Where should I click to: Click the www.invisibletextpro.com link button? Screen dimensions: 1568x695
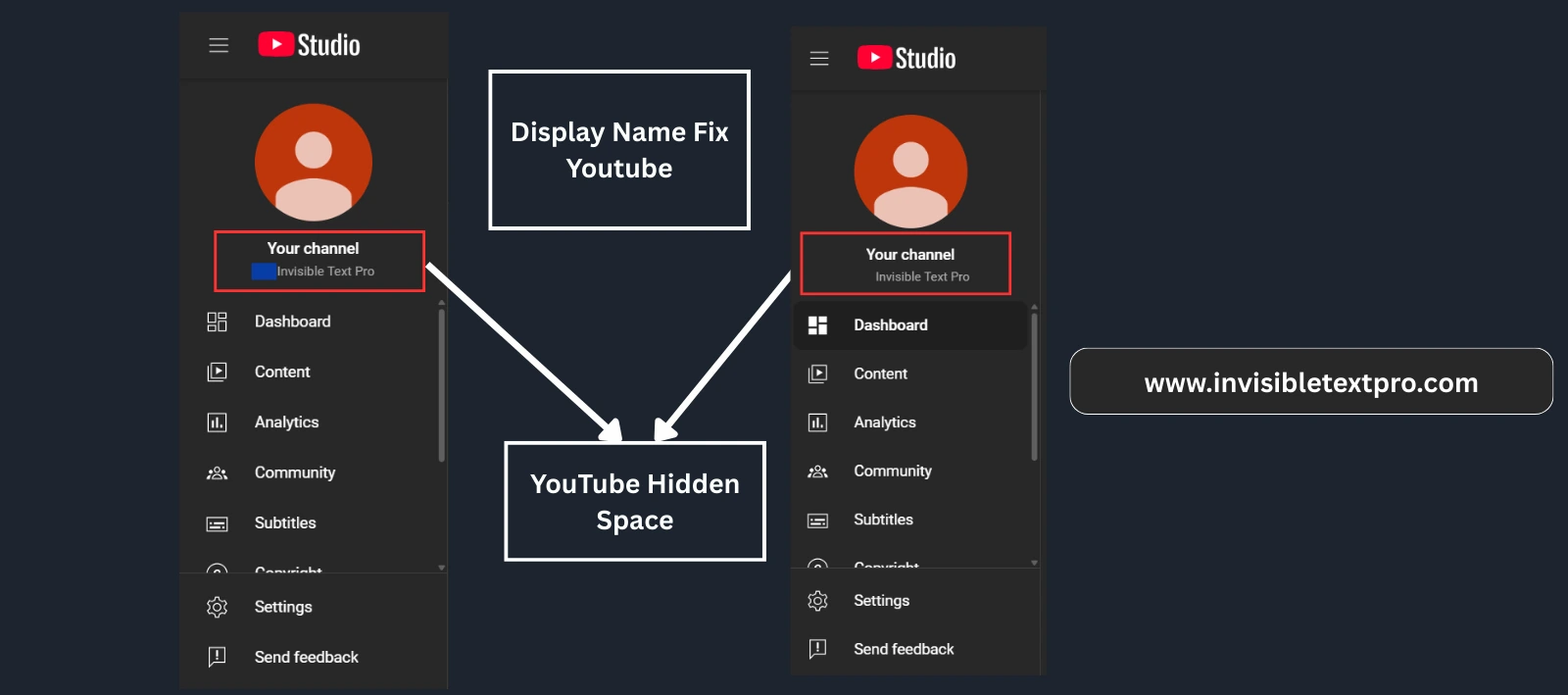pos(1310,382)
